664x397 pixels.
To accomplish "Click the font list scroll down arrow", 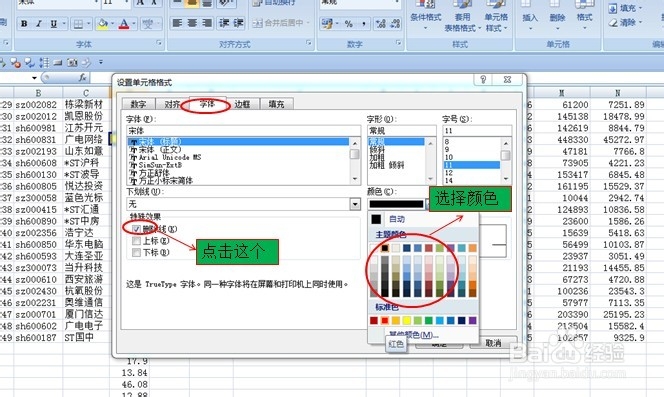I will (x=355, y=180).
